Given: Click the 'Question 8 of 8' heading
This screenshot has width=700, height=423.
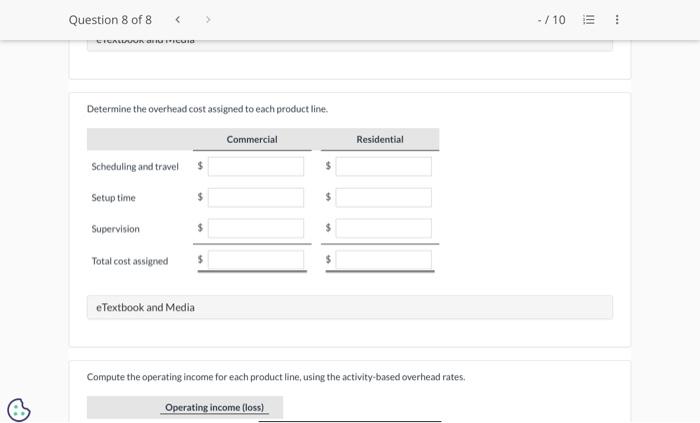Looking at the screenshot, I should pos(110,20).
